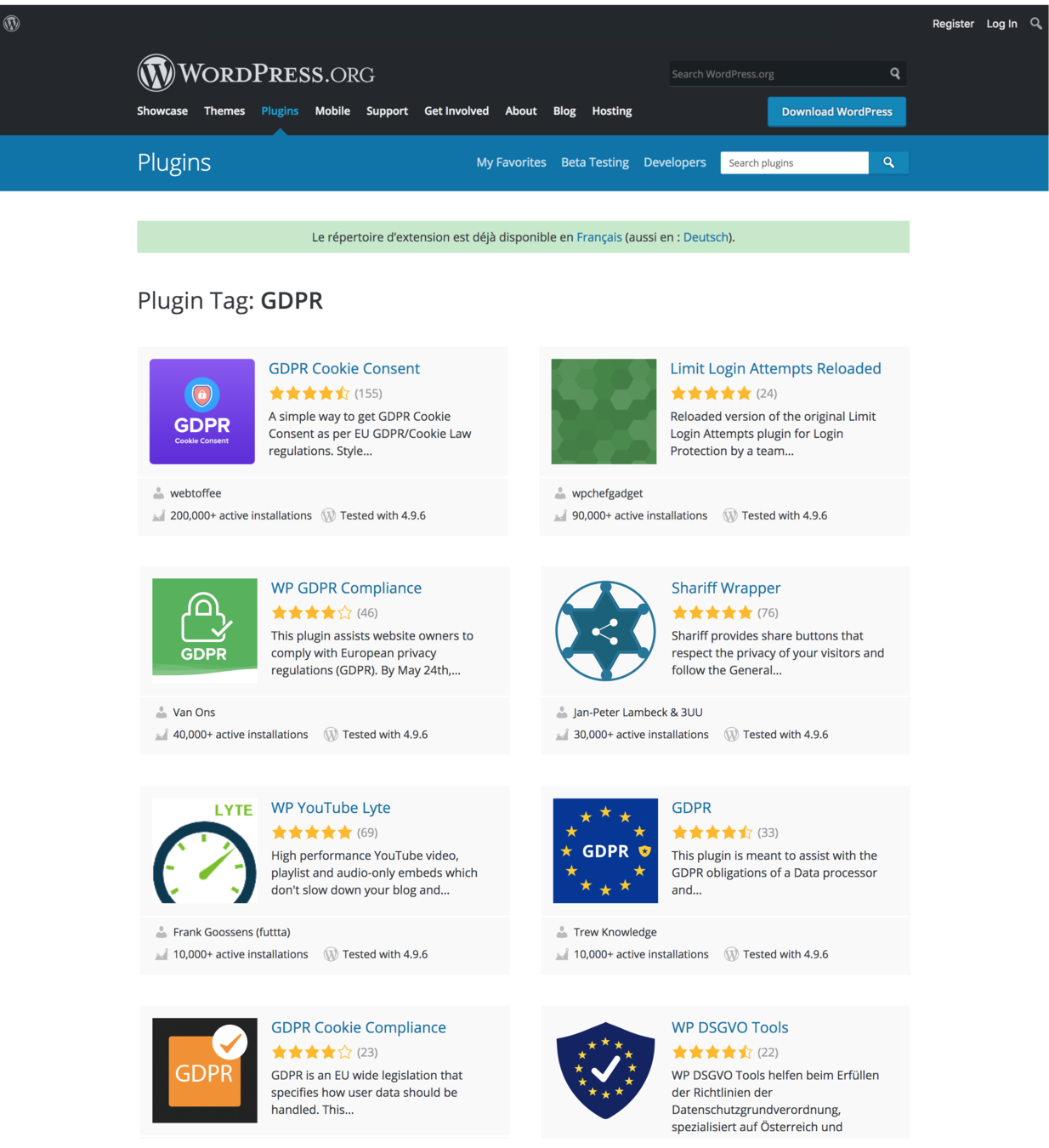The width and height of the screenshot is (1049, 1148).
Task: Click the star rating of GDPR Cookie Compliance
Action: pyautogui.click(x=311, y=1052)
